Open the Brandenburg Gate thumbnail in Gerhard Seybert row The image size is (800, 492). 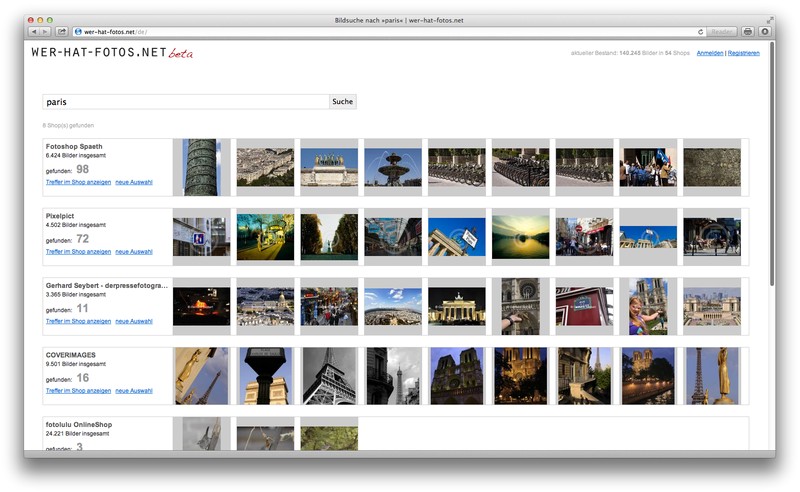click(456, 306)
